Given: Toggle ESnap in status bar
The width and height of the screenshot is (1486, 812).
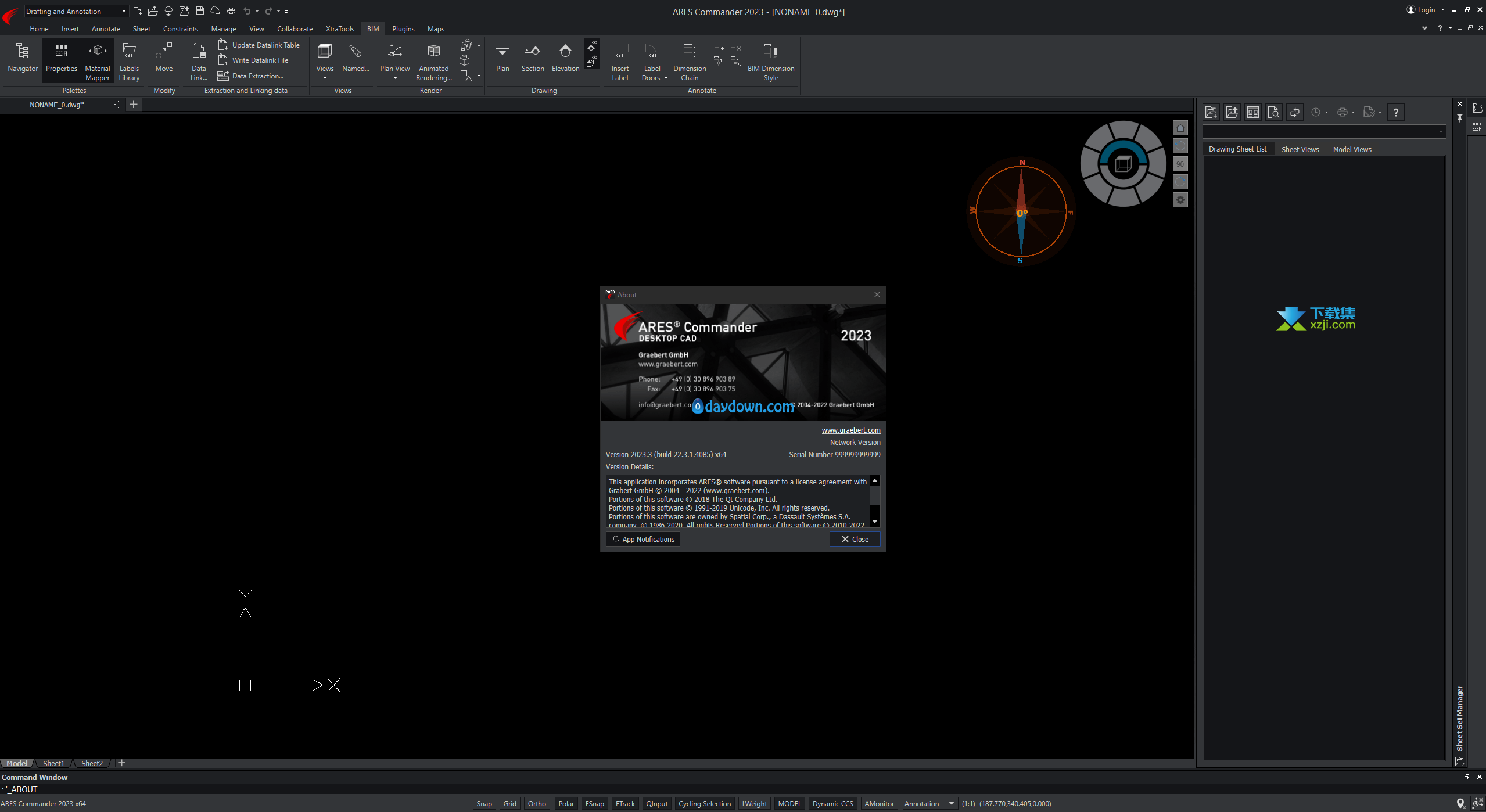Looking at the screenshot, I should (x=594, y=803).
